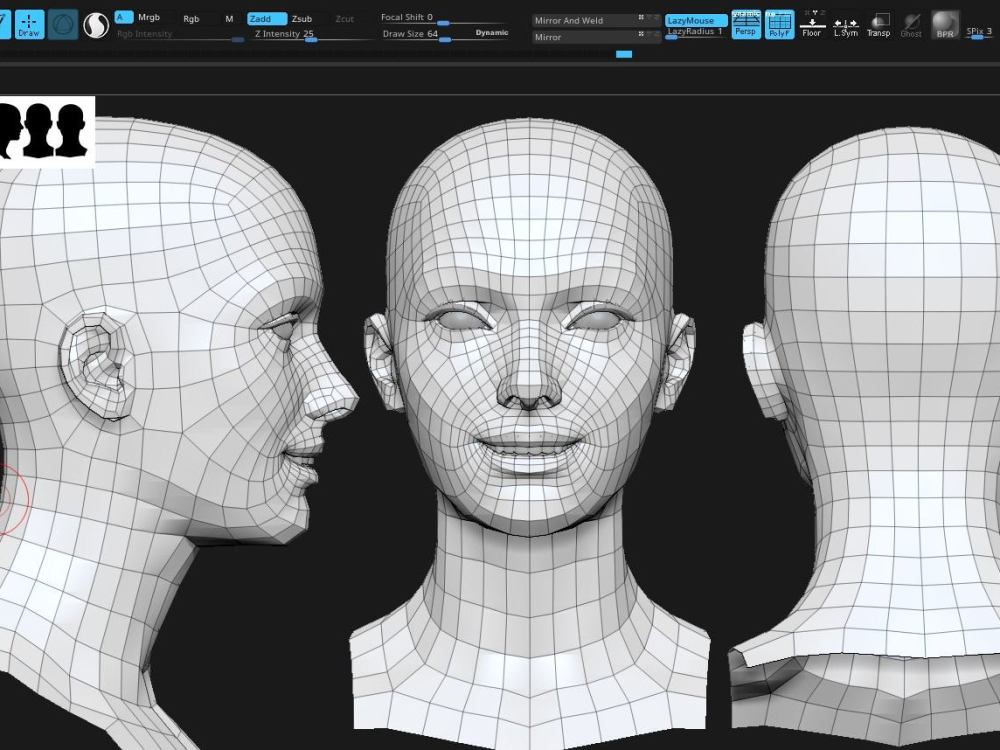Adjust the SPix slider

[981, 32]
